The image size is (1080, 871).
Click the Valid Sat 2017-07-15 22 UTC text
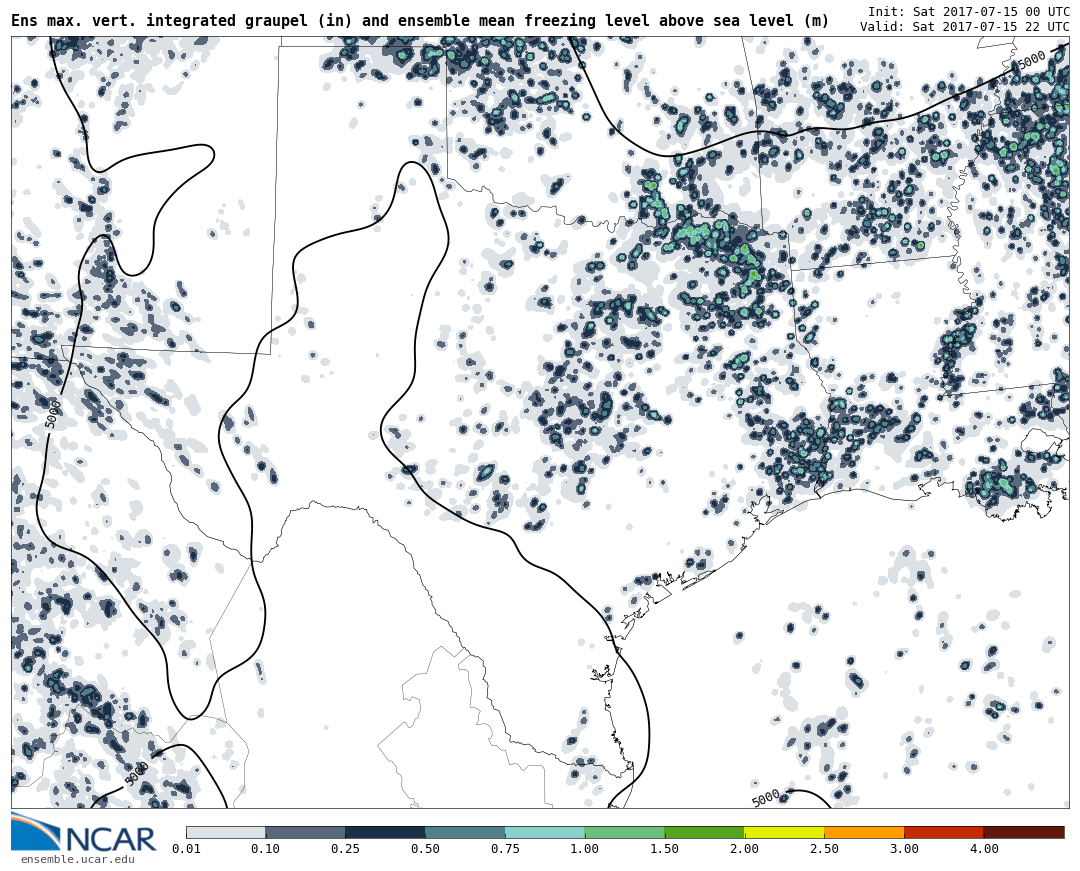(965, 26)
